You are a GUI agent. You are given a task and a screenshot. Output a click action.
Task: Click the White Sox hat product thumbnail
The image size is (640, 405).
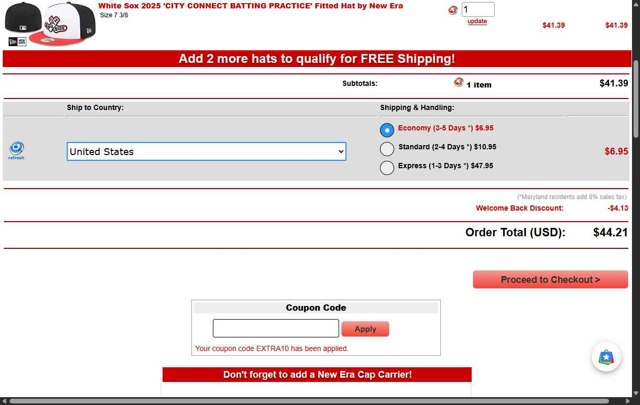[50, 24]
